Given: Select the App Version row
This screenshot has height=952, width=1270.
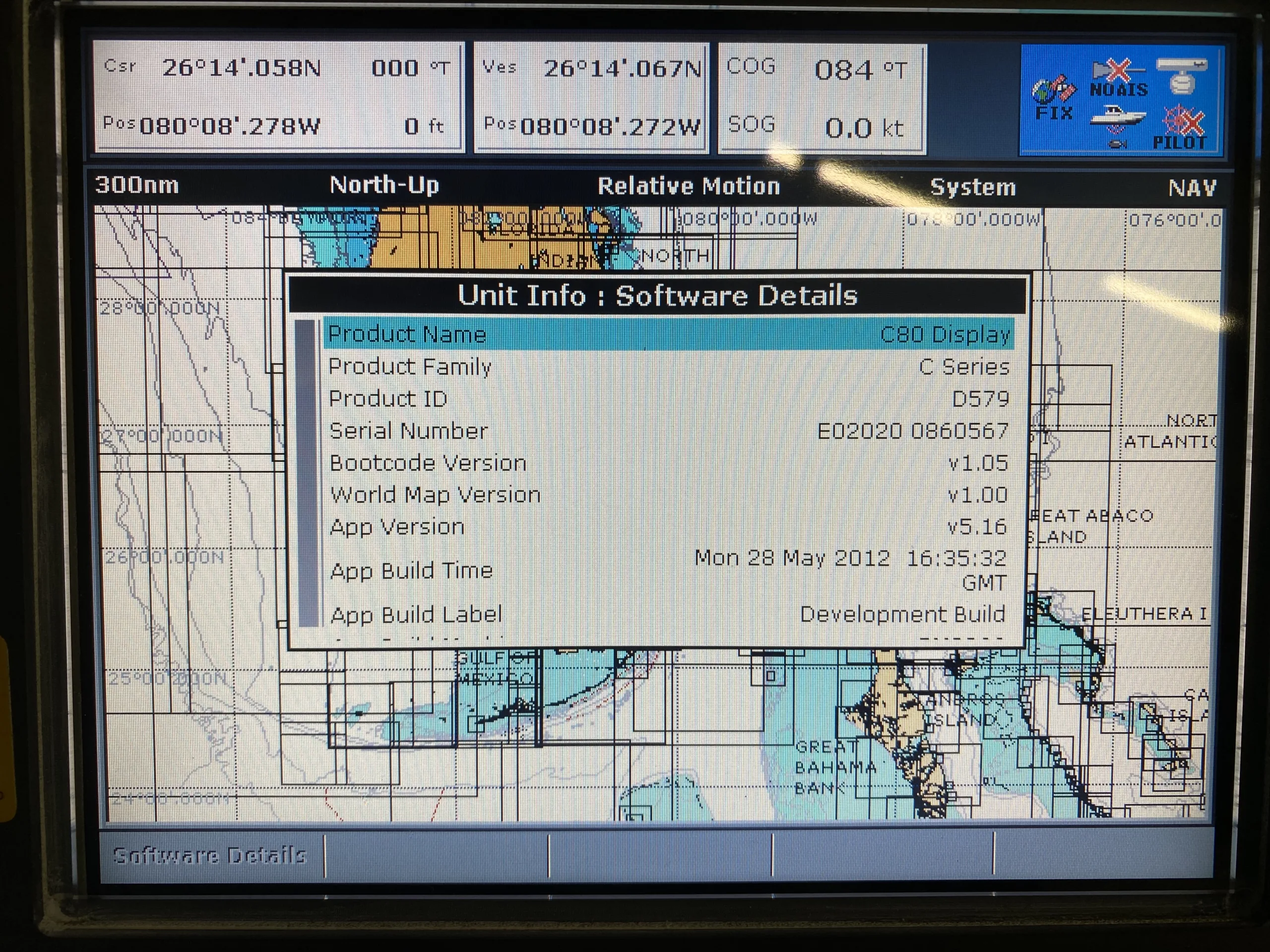Looking at the screenshot, I should coord(668,526).
